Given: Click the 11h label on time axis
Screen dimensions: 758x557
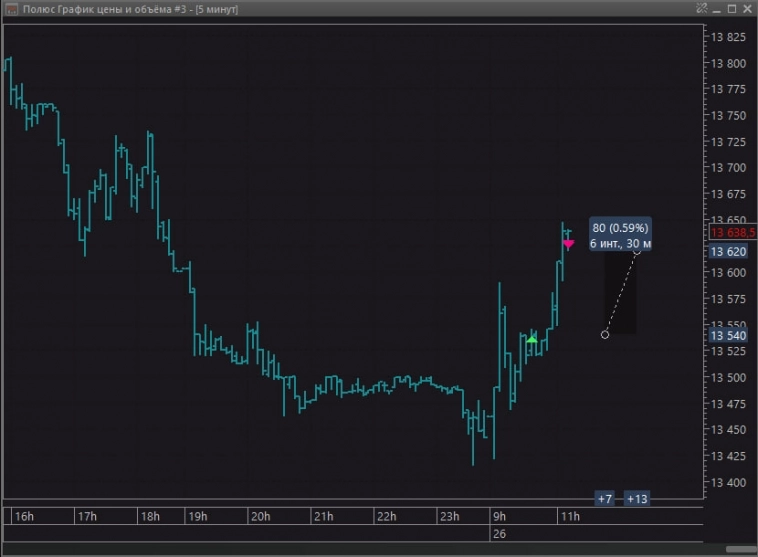Looking at the screenshot, I should click(x=569, y=517).
